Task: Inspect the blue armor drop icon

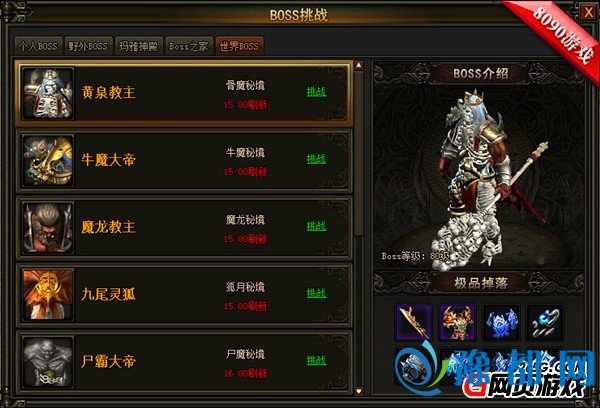Action: tap(502, 322)
